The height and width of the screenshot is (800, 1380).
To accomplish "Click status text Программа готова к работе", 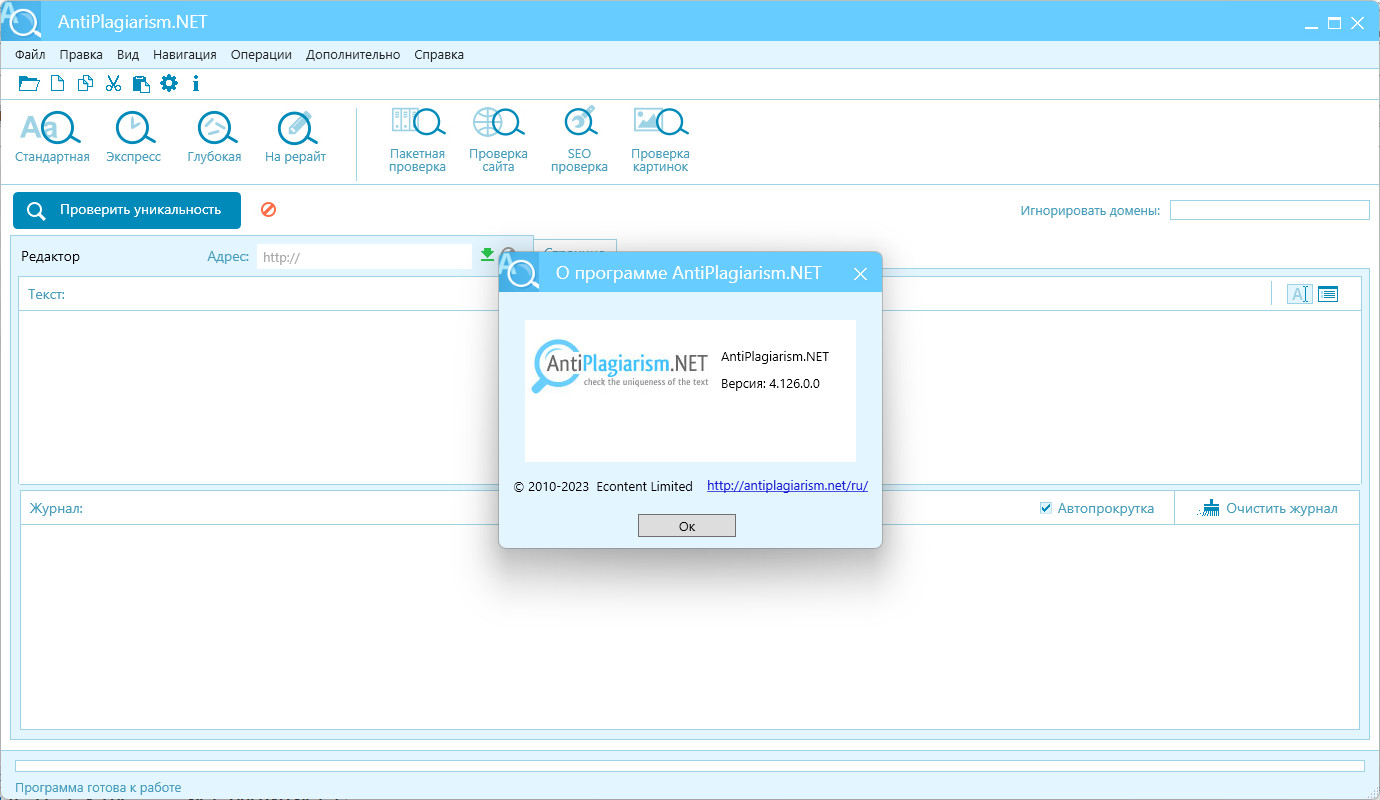I will click(98, 788).
